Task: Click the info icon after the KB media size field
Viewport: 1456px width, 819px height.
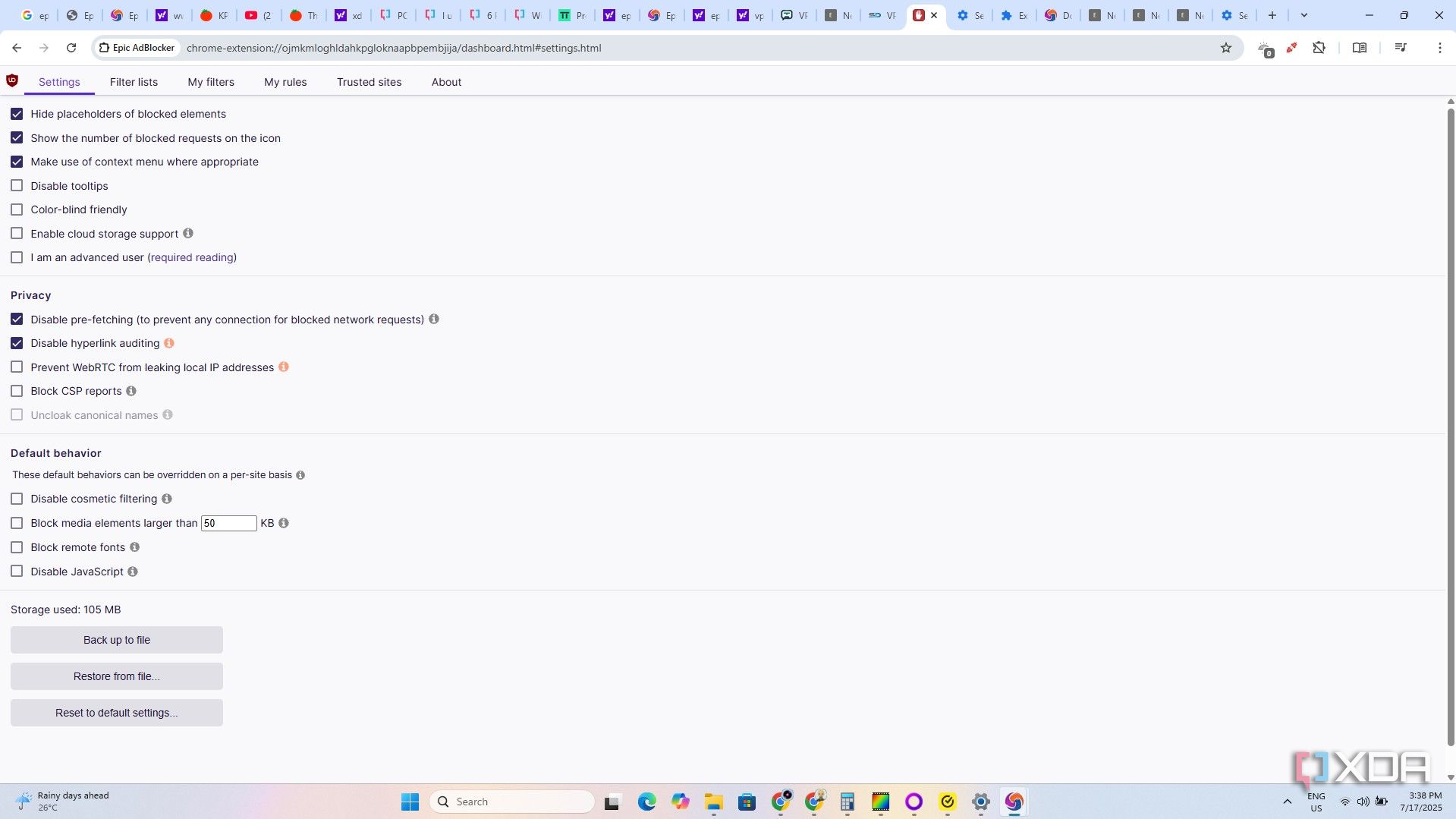Action: coord(284,523)
